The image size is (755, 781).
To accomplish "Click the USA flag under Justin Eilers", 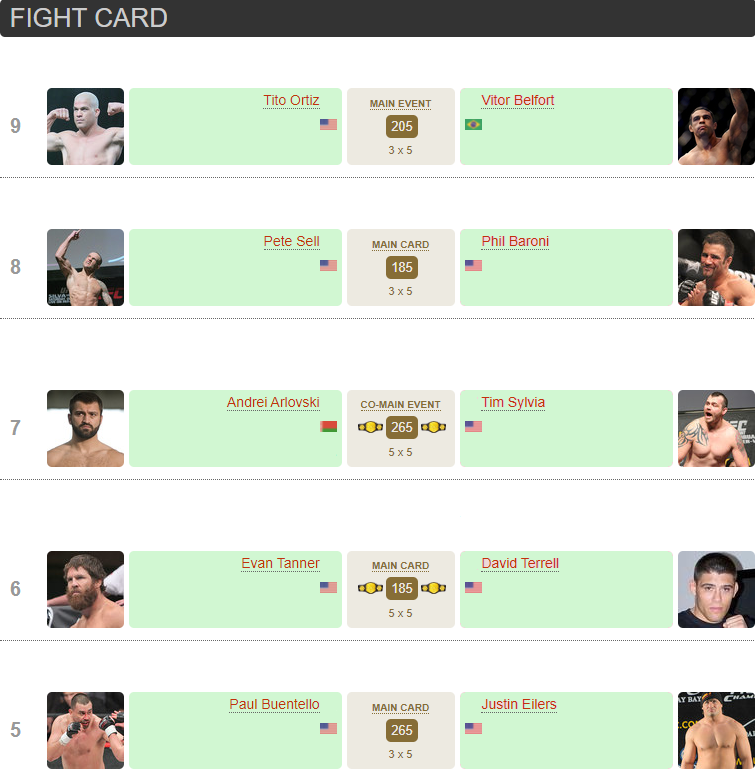I will [x=473, y=729].
